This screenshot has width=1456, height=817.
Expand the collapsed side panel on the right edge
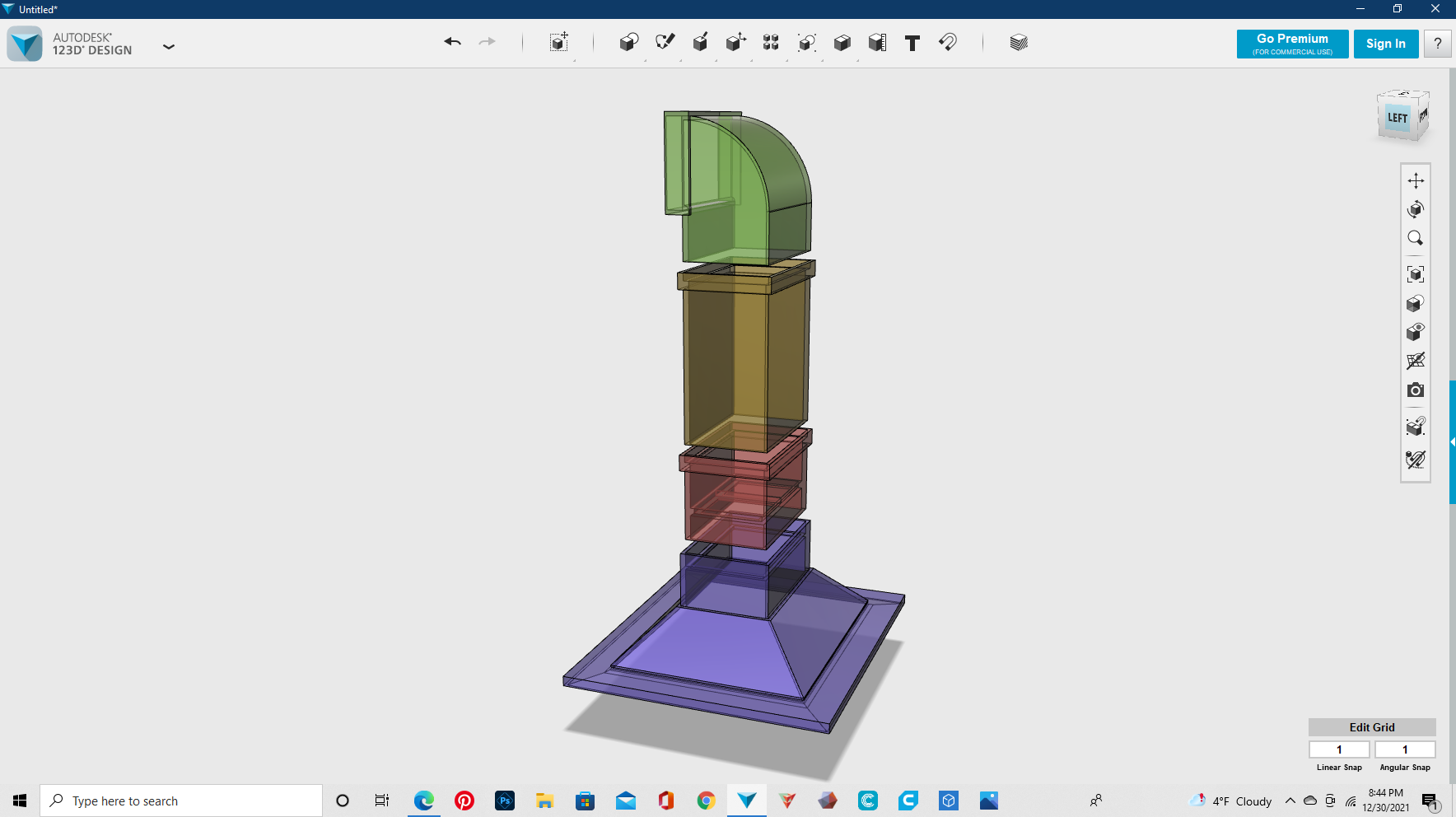1453,442
